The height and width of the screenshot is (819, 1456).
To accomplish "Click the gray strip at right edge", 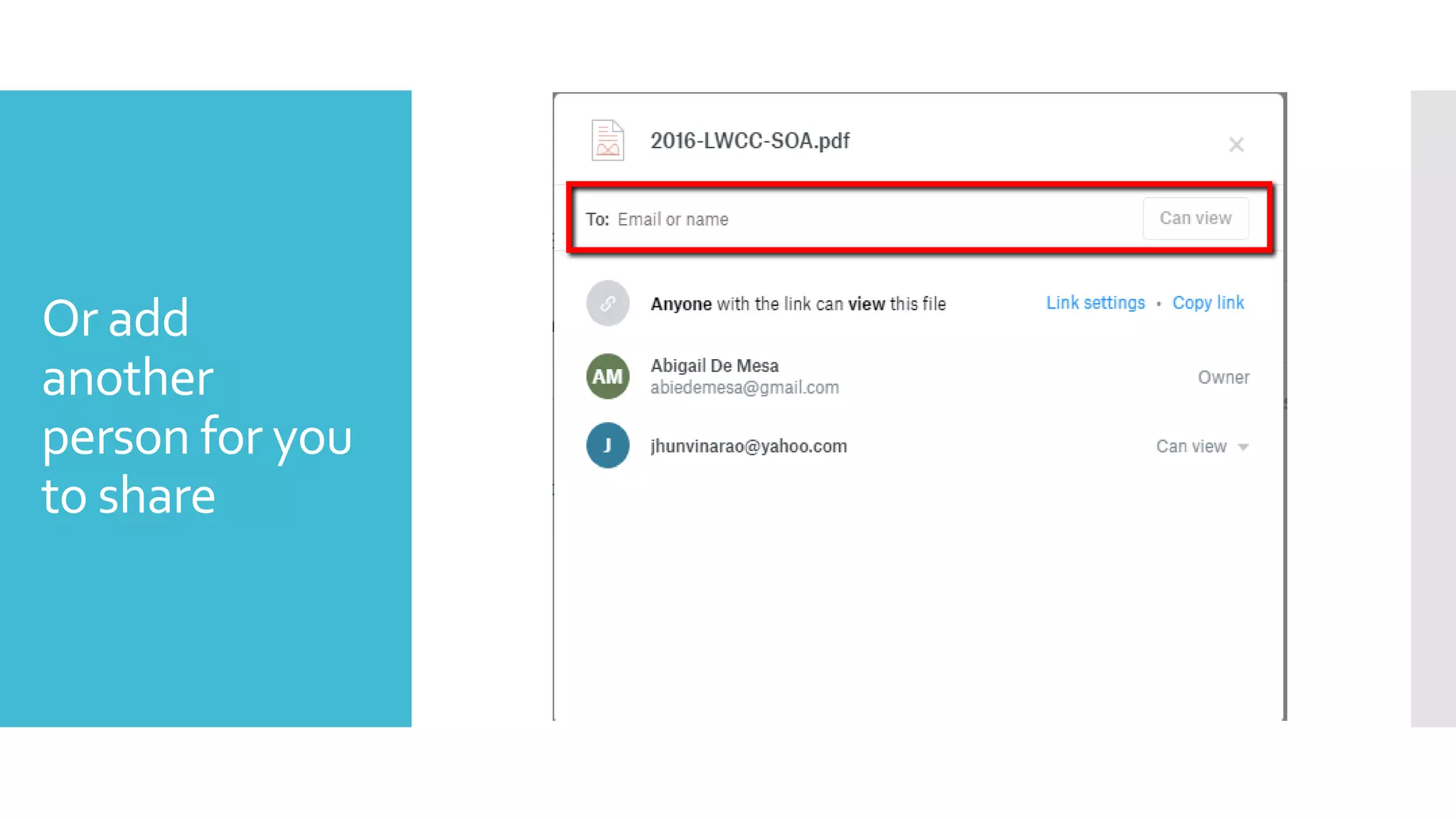I will 1433,408.
